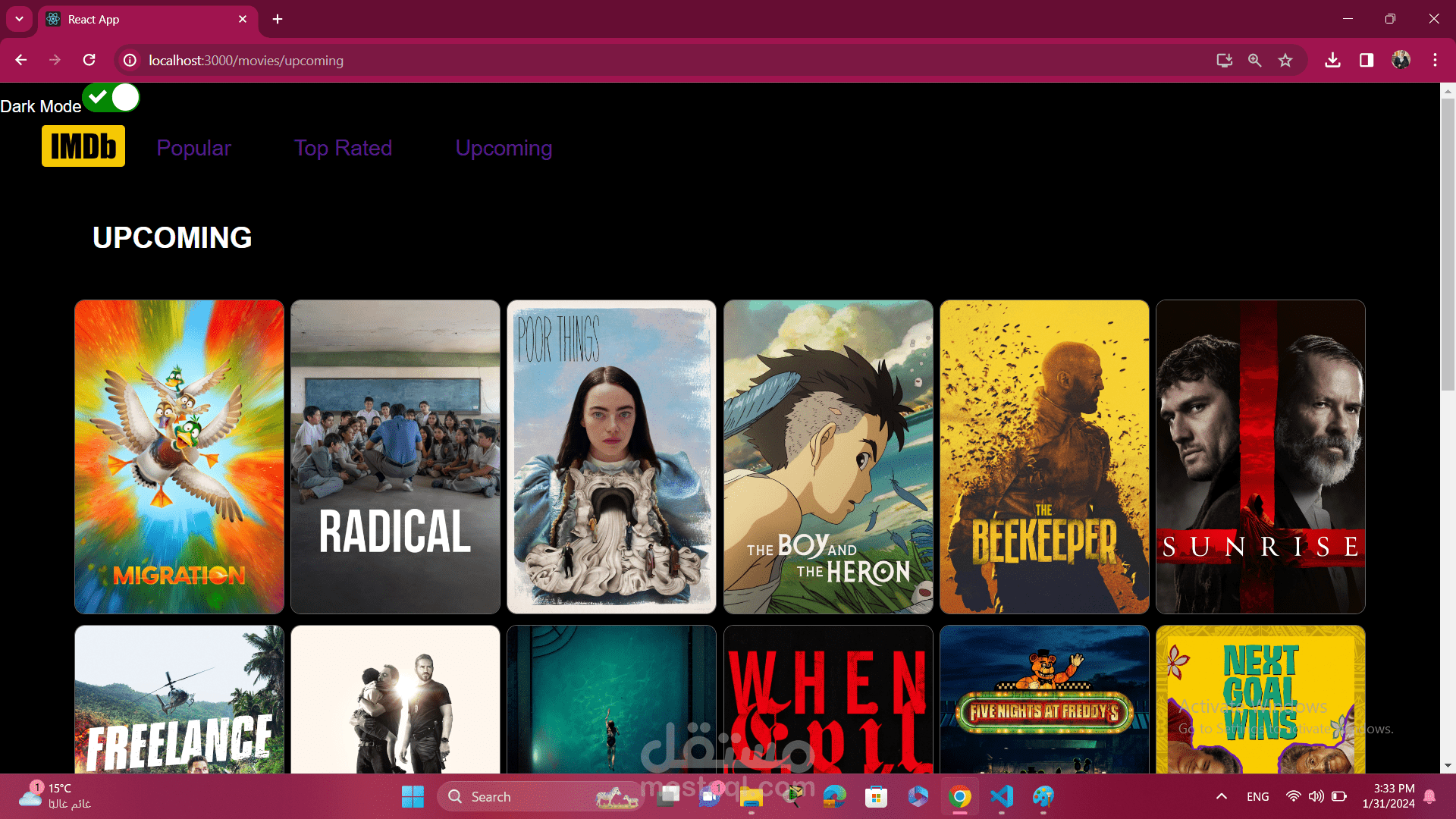Open the Upcoming movies link

tap(504, 148)
